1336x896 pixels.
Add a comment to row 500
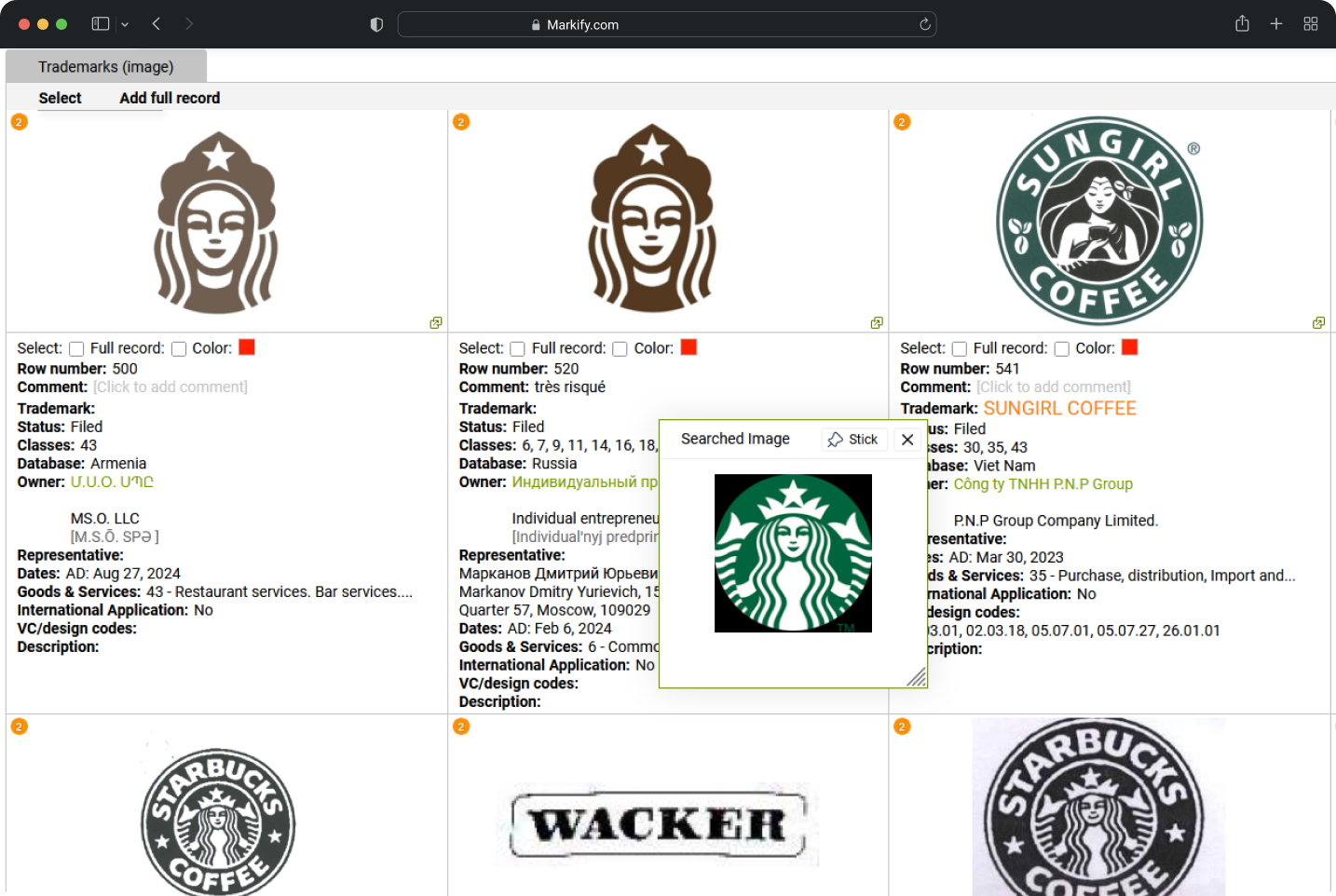170,387
